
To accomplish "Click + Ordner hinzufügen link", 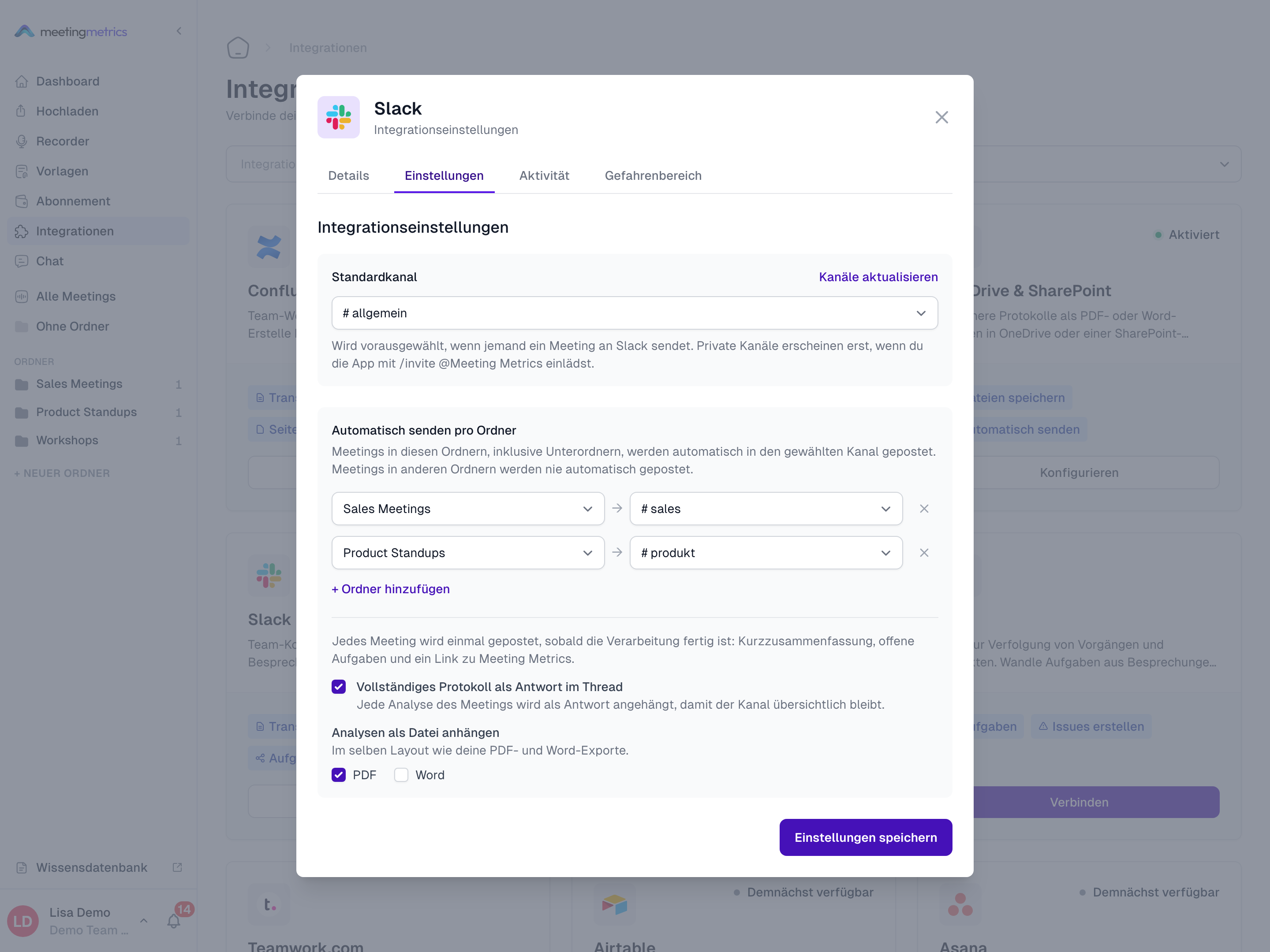I will [390, 589].
